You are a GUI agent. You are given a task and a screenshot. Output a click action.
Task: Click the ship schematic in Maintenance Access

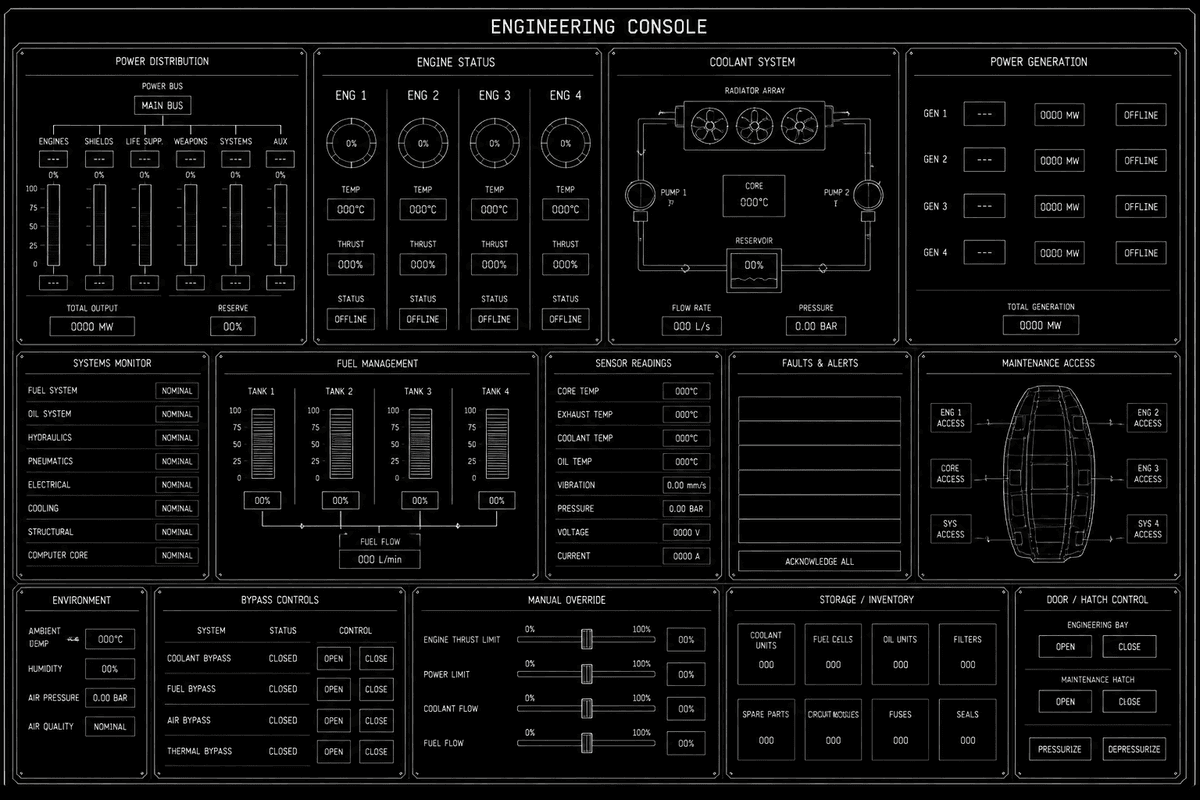point(1048,473)
